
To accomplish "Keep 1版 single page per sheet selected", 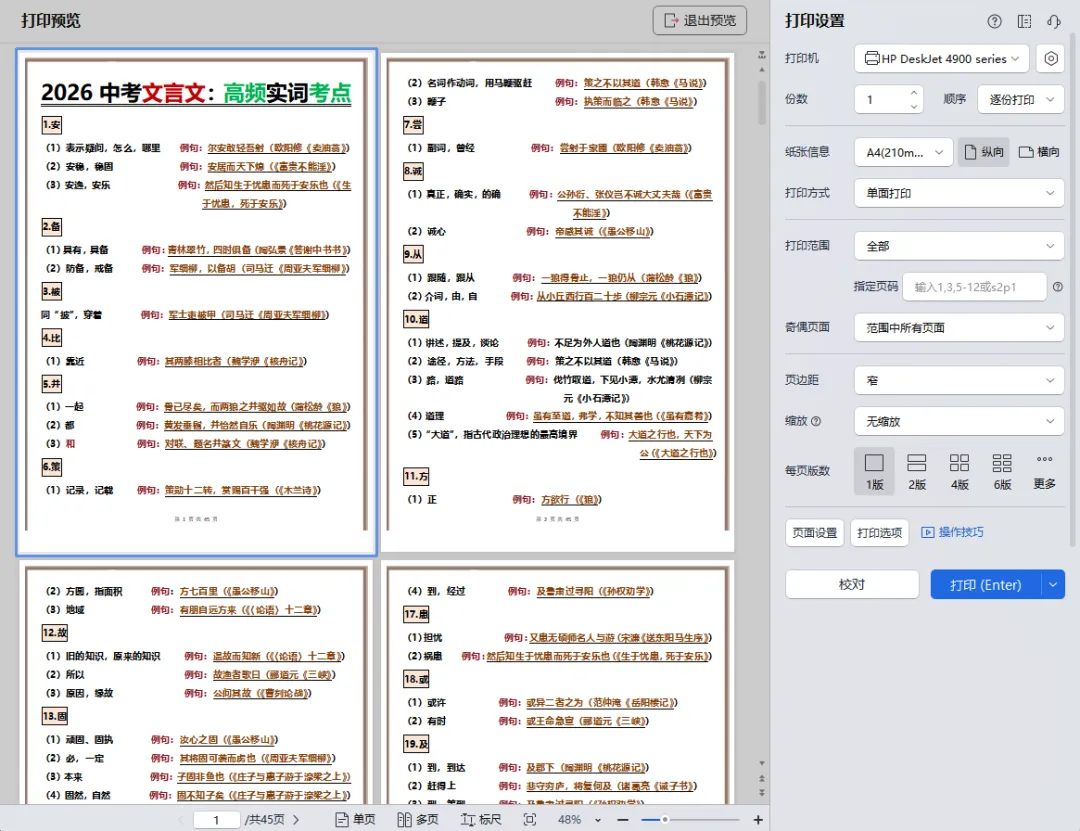I will [x=874, y=471].
